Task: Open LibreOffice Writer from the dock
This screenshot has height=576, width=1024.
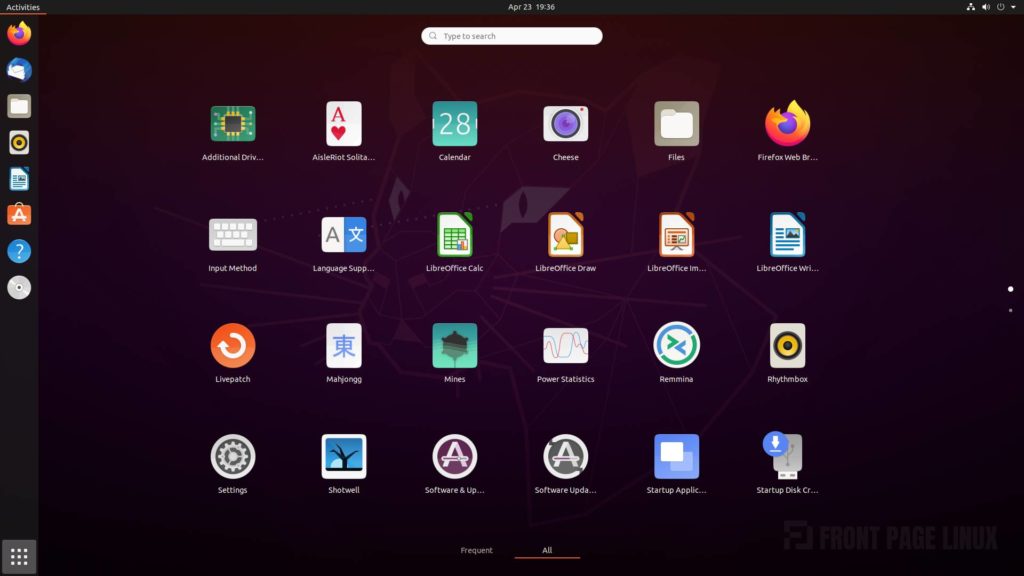Action: 19,179
